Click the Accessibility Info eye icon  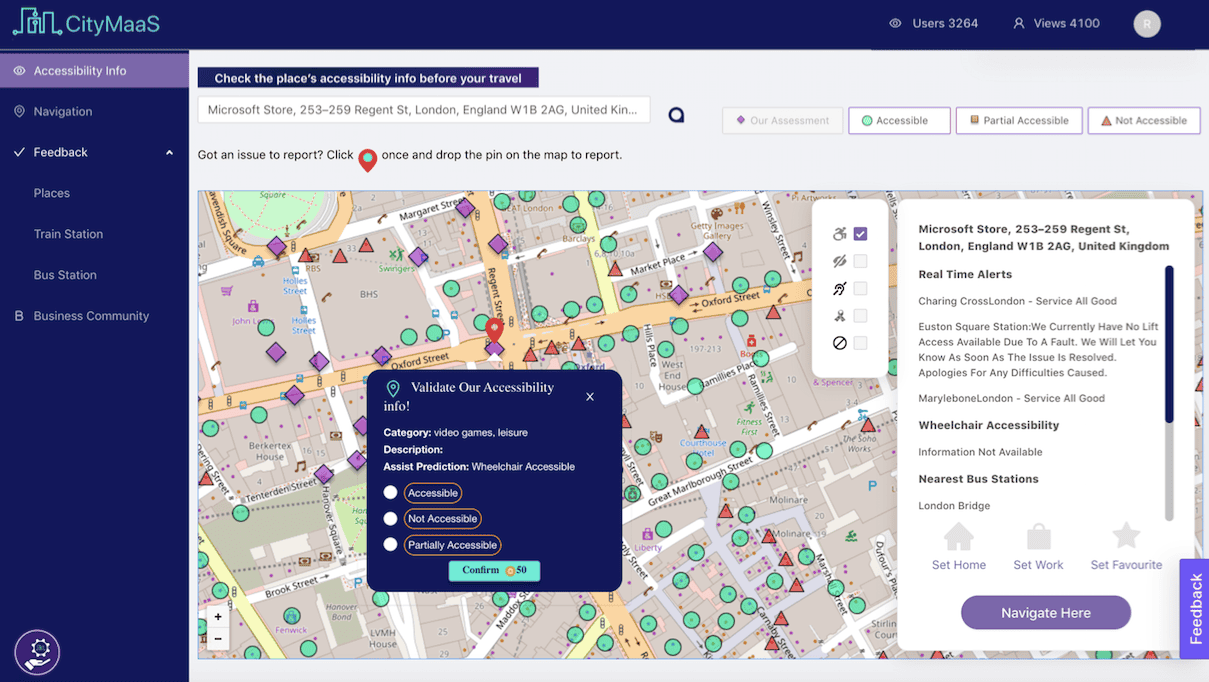tap(19, 71)
